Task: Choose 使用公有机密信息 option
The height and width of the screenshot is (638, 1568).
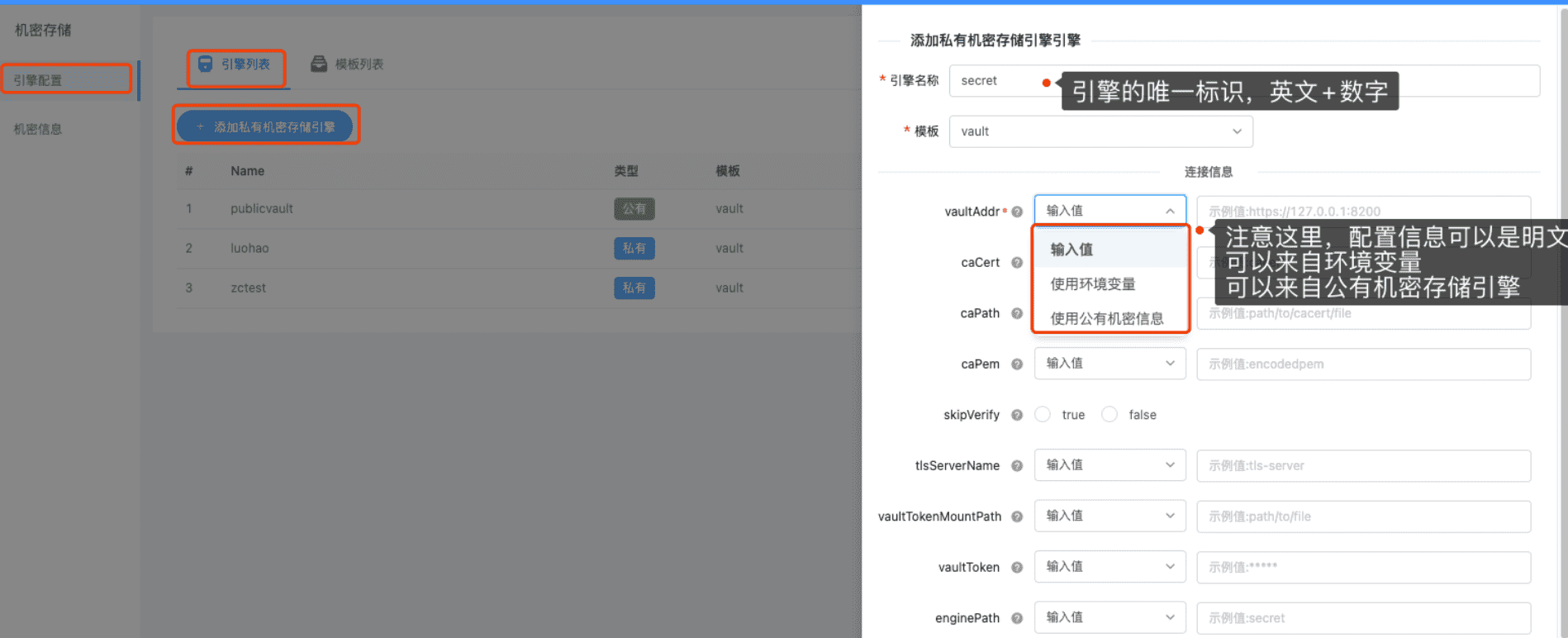Action: (1110, 319)
